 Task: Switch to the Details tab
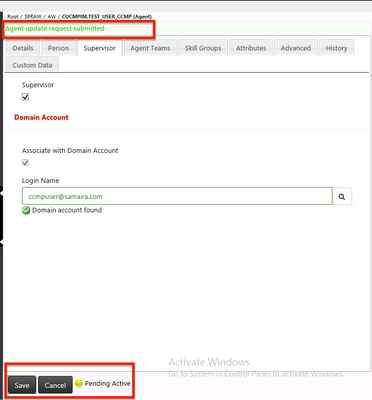[x=23, y=48]
